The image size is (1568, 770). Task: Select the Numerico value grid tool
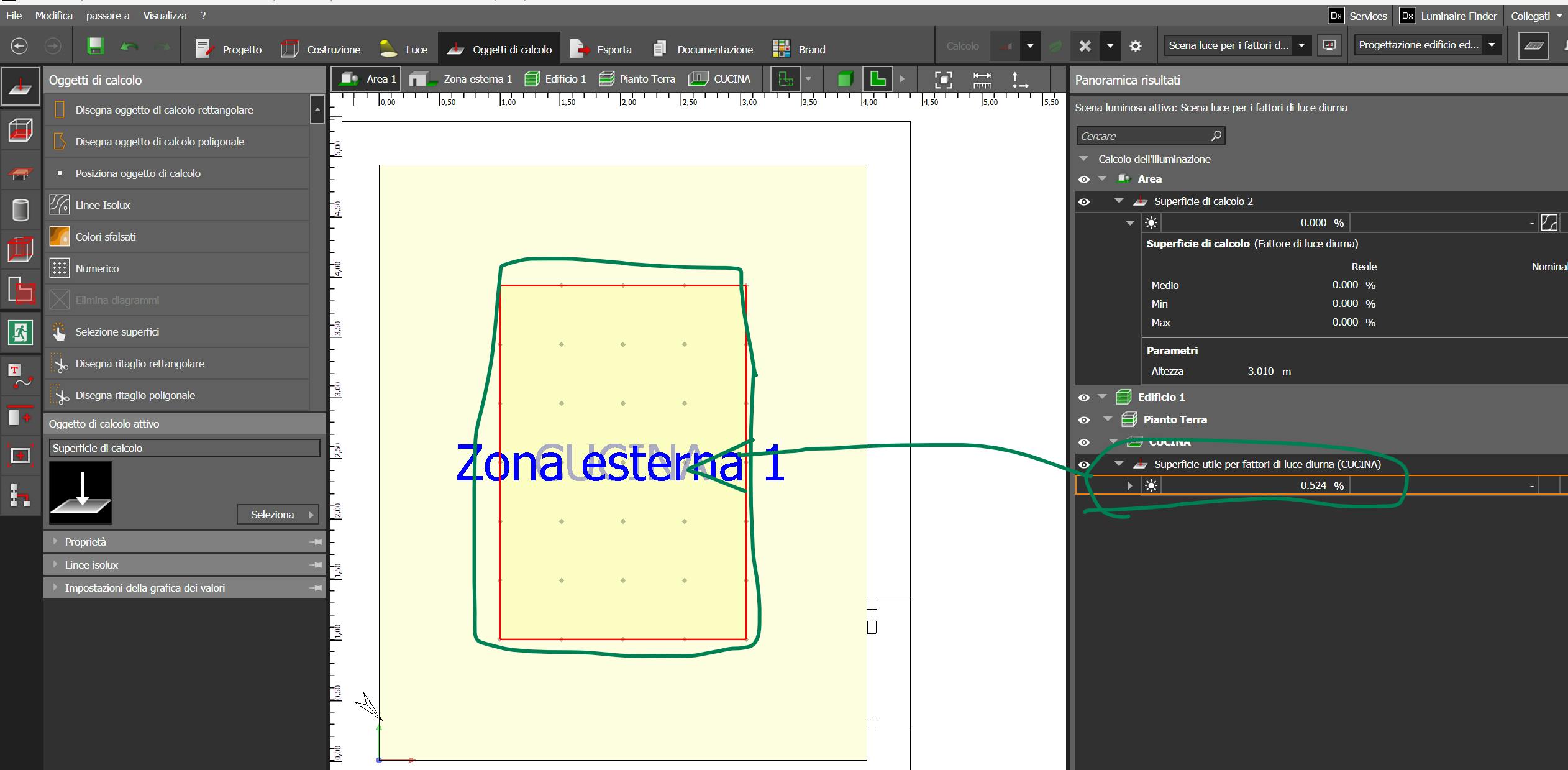click(x=97, y=268)
